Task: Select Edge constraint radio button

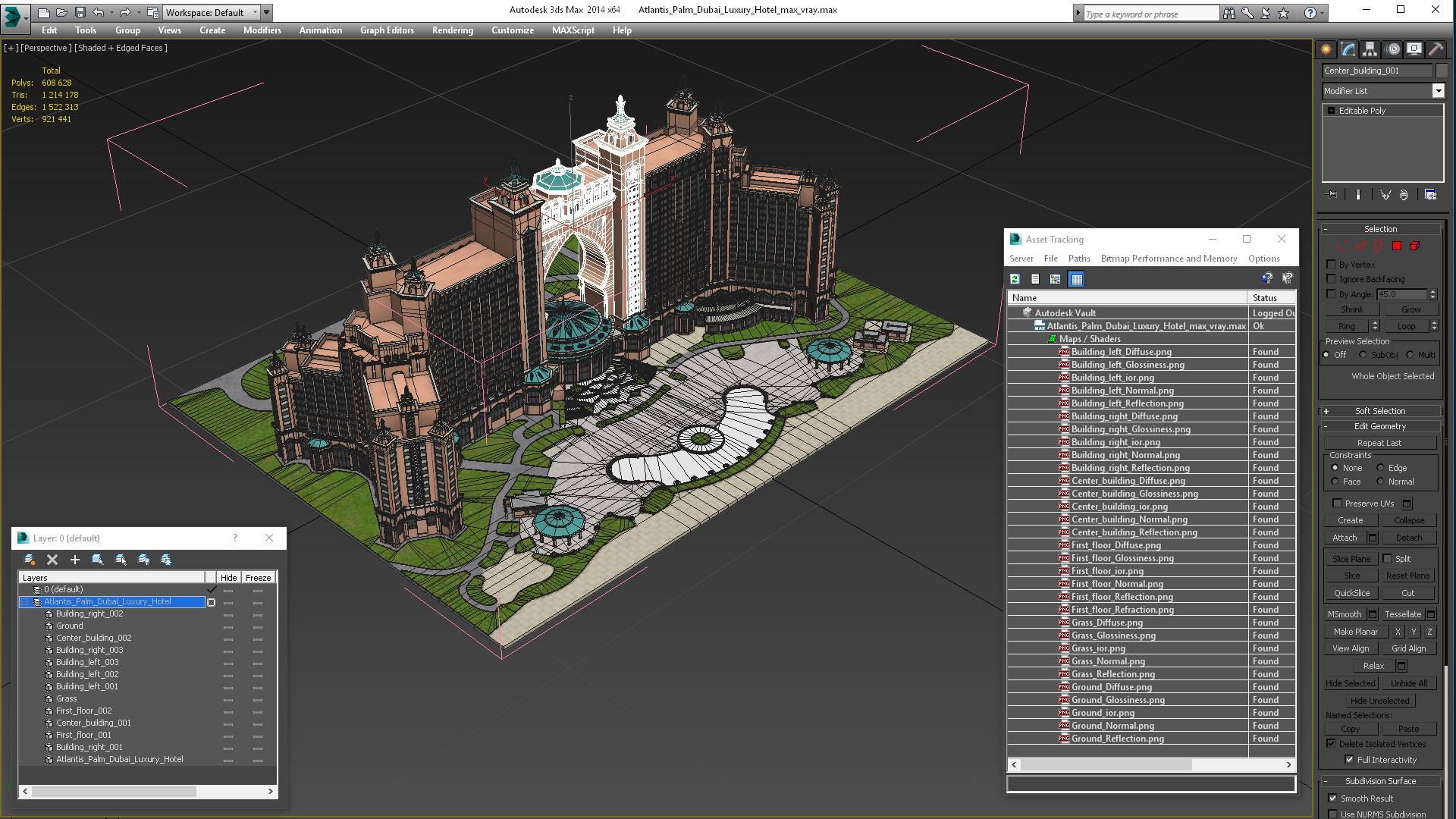Action: [1380, 468]
